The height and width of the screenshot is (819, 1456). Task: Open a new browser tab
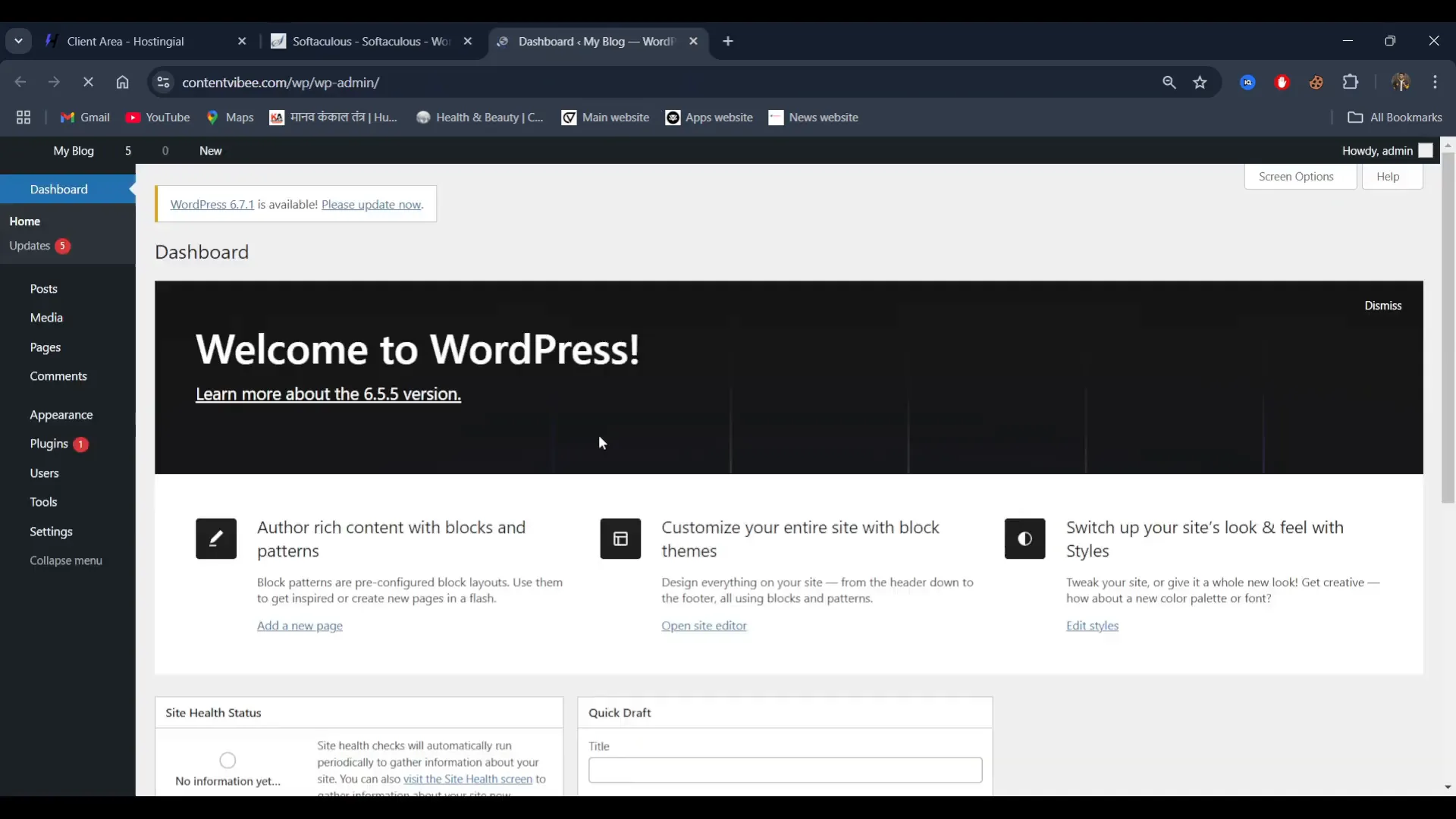[728, 42]
